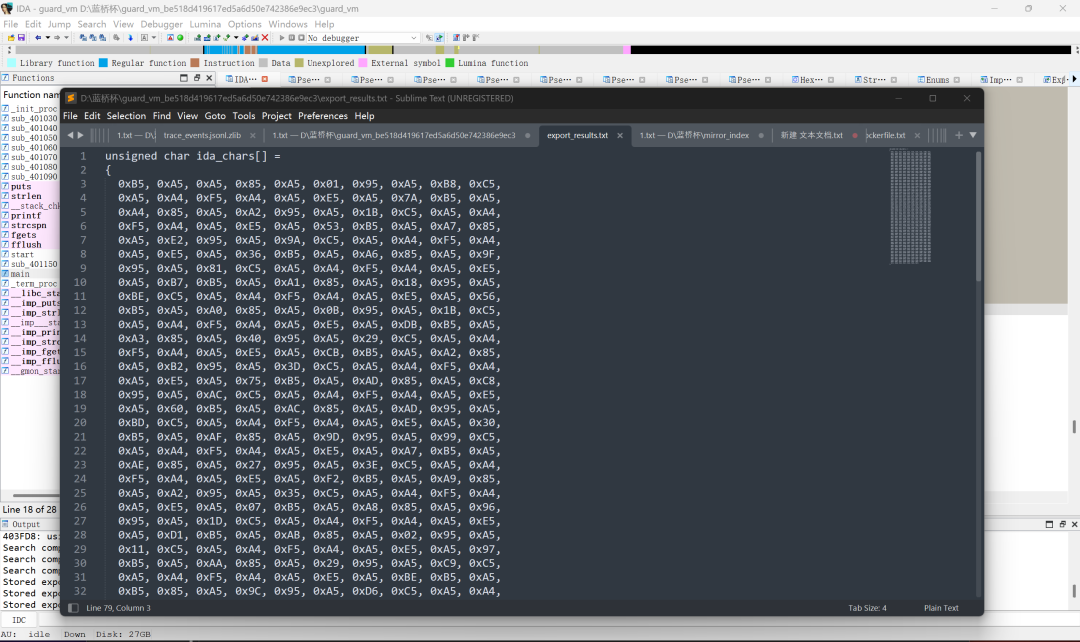1080x642 pixels.
Task: Click the new tab plus icon in Sublime
Action: coord(958,135)
